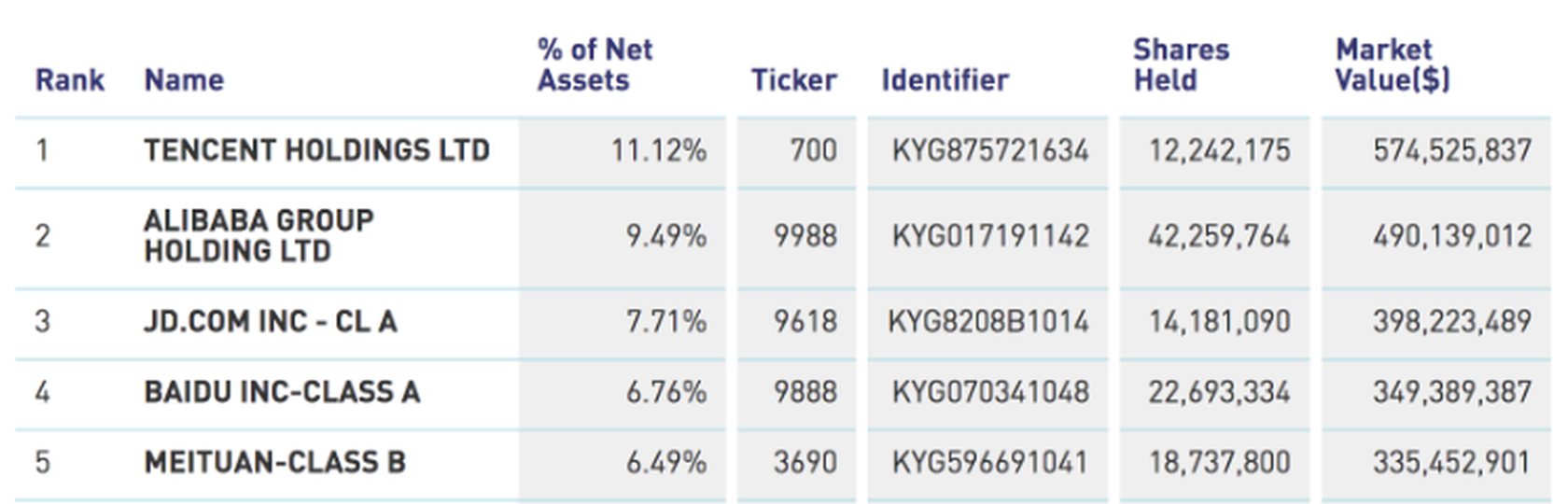The height and width of the screenshot is (504, 1568).
Task: Click the JD.COM INC - CL A name
Action: 271,322
